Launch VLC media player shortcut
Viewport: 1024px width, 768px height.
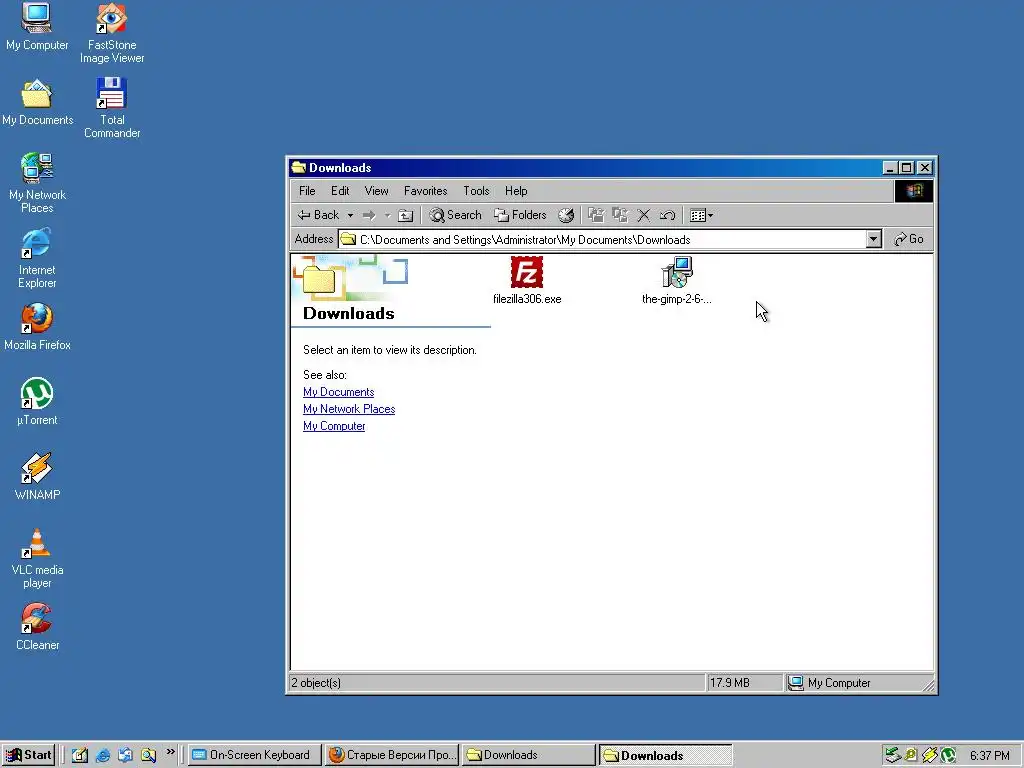tap(37, 558)
